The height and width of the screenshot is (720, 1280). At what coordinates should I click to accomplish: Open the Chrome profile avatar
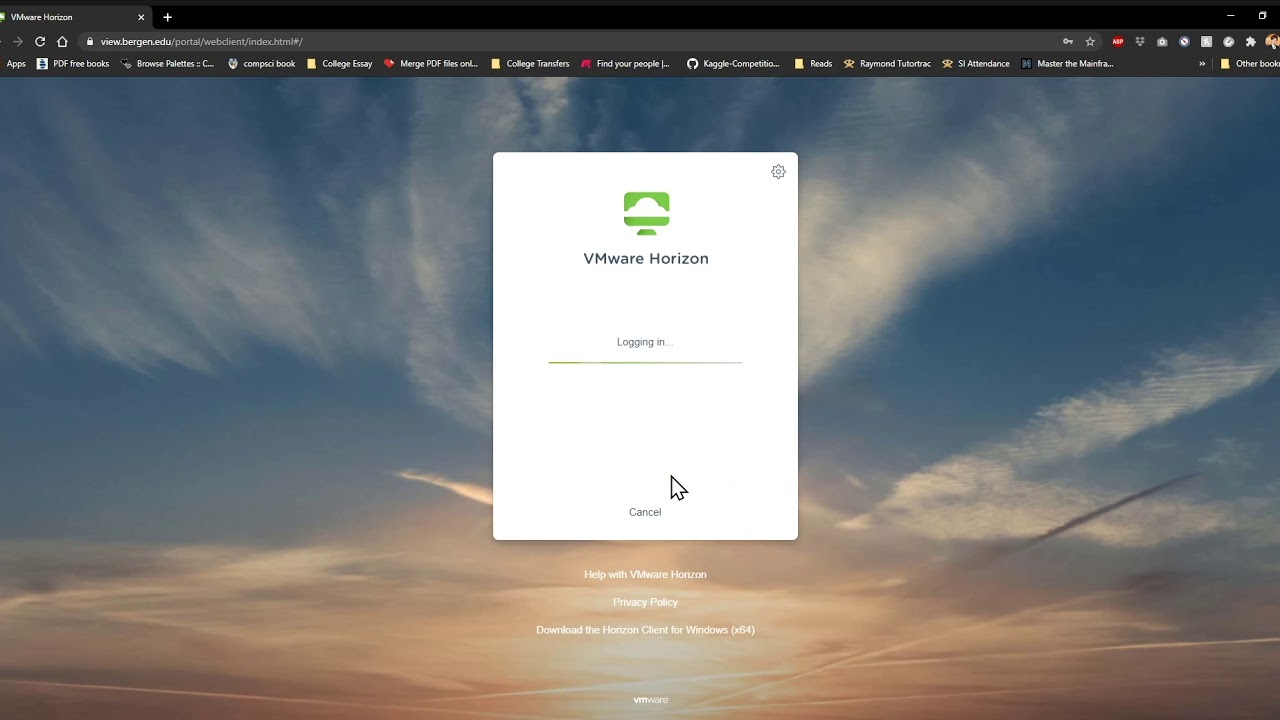pos(1272,42)
